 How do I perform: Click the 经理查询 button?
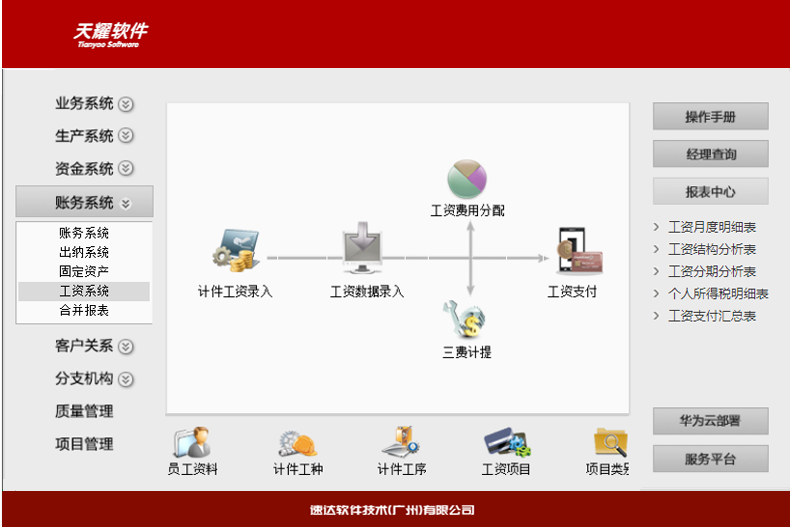tap(710, 154)
